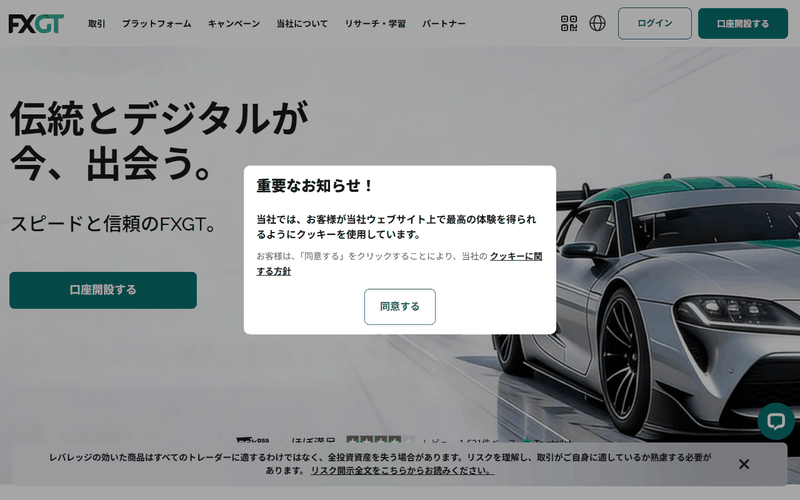Open the 当社について menu
This screenshot has height=500, width=800.
(302, 23)
